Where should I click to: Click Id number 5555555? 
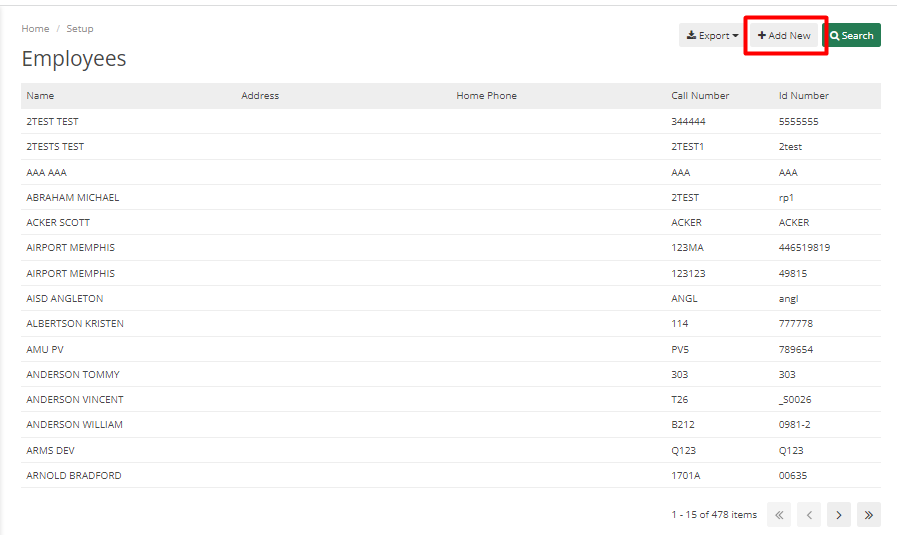pyautogui.click(x=799, y=121)
